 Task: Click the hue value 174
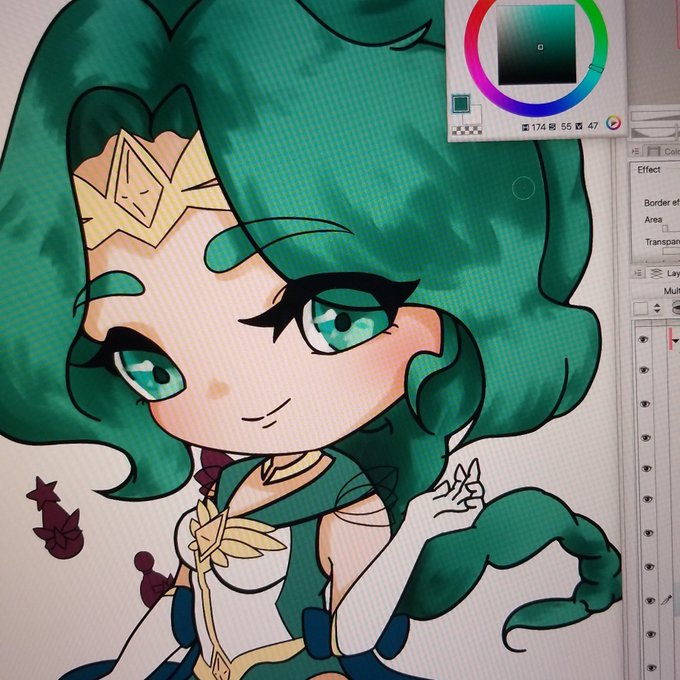538,127
